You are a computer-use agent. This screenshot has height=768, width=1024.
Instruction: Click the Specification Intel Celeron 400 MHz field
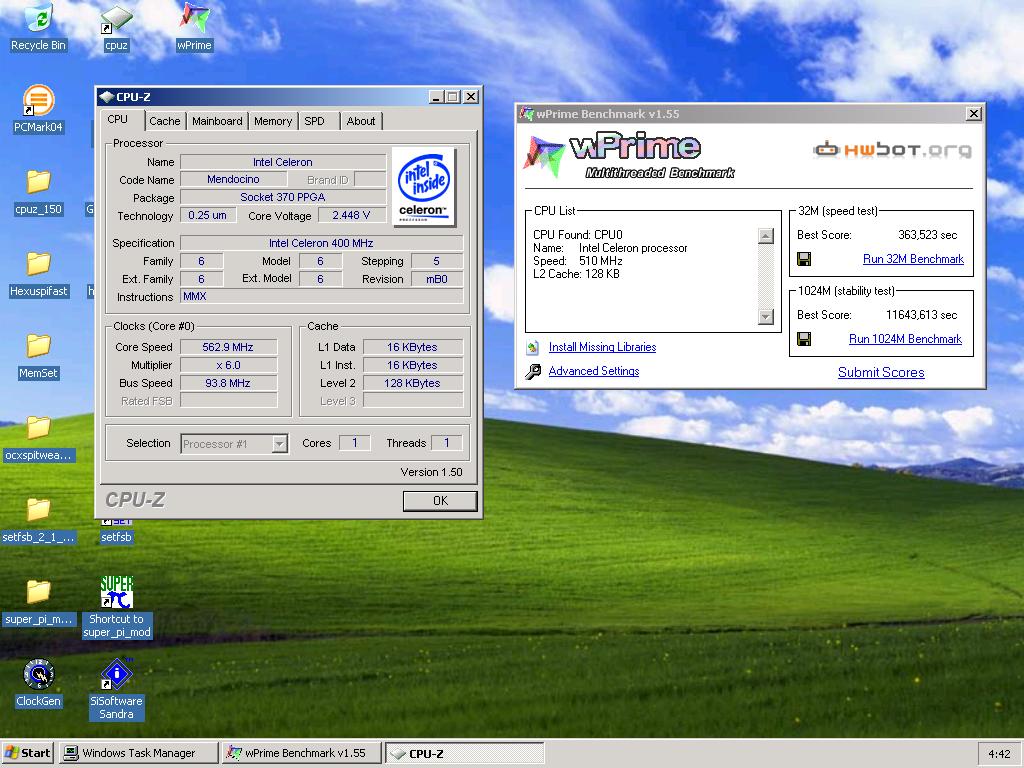(x=321, y=243)
